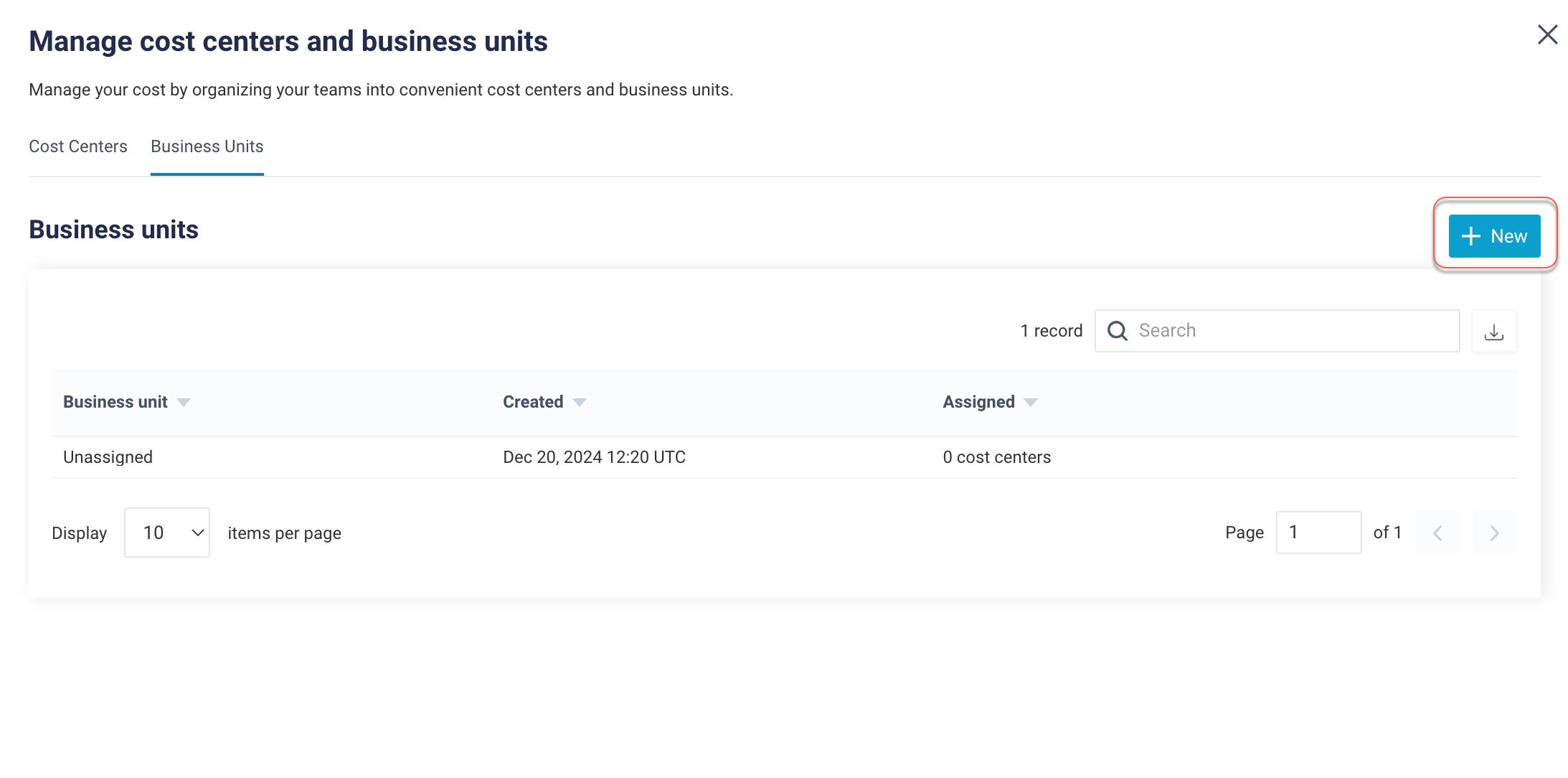Click the download export icon
1568x778 pixels.
click(x=1494, y=332)
